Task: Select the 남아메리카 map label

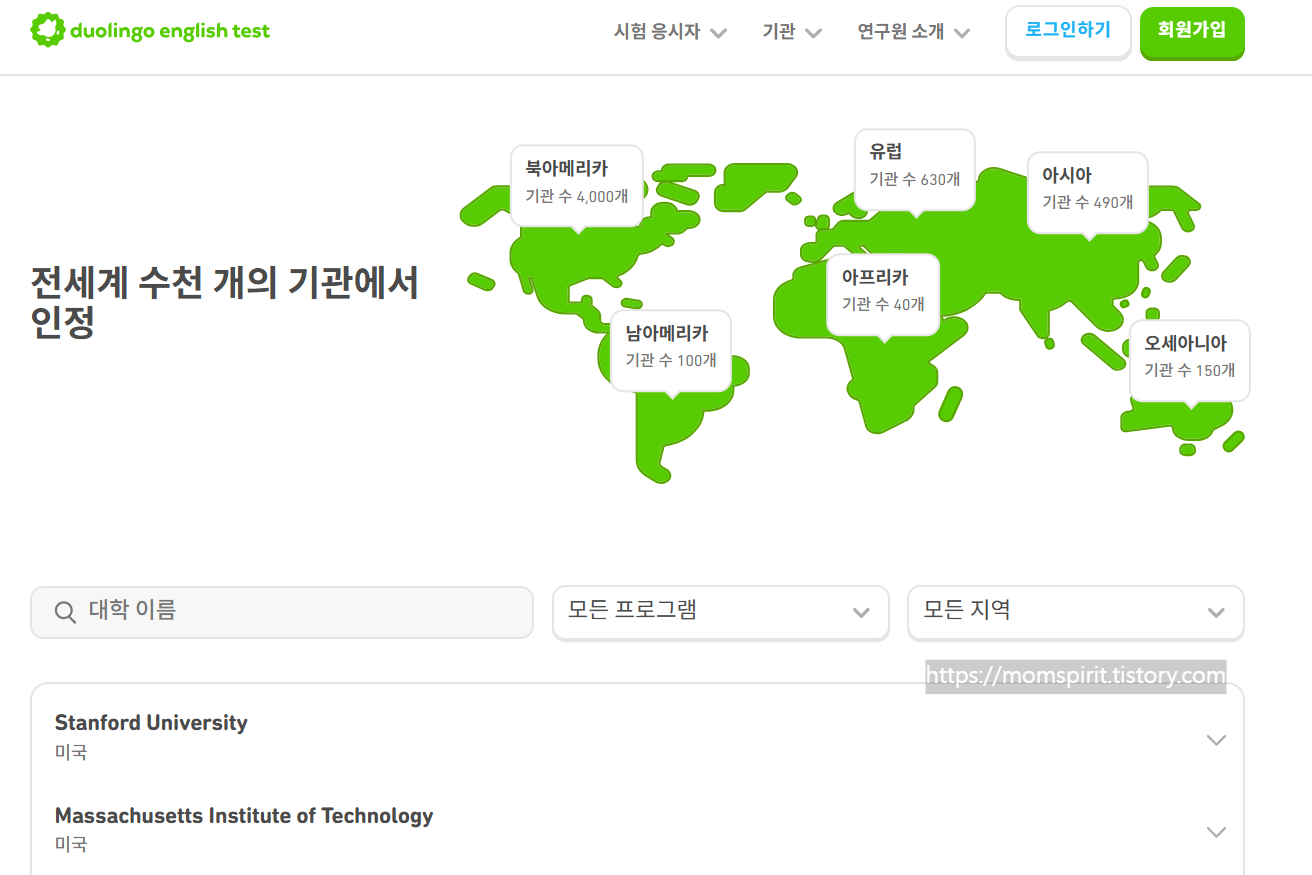Action: point(671,350)
